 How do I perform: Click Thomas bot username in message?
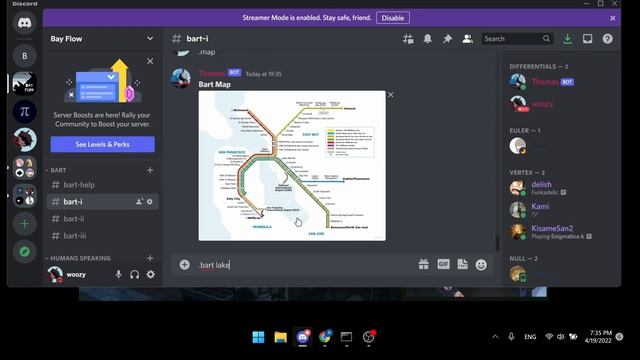(212, 73)
